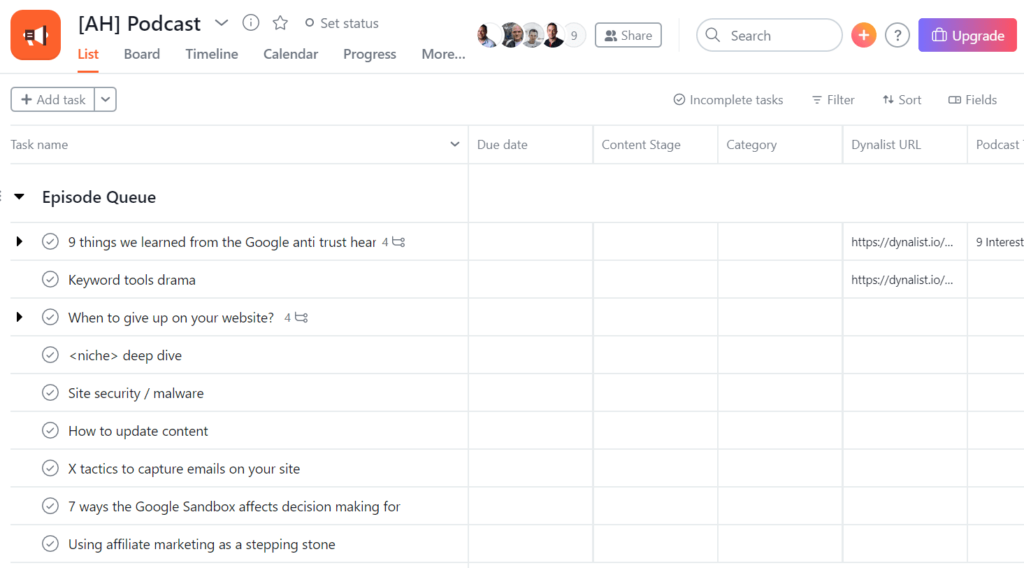
Task: Switch to the Calendar tab
Action: 291,54
